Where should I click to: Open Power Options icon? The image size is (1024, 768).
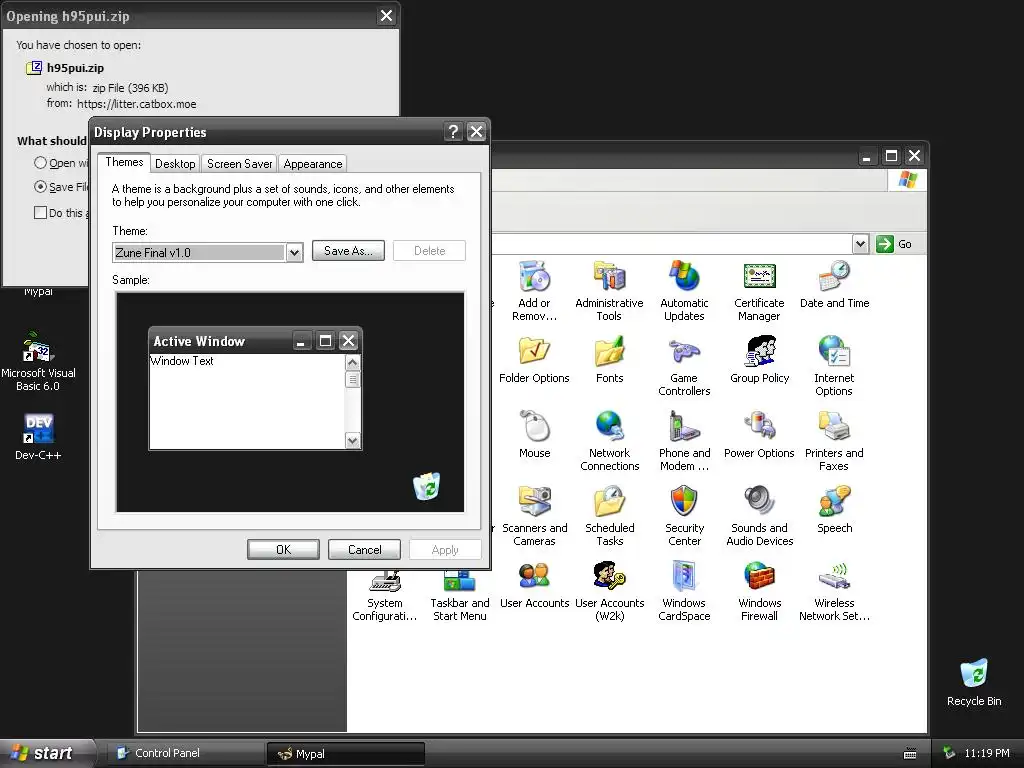759,426
